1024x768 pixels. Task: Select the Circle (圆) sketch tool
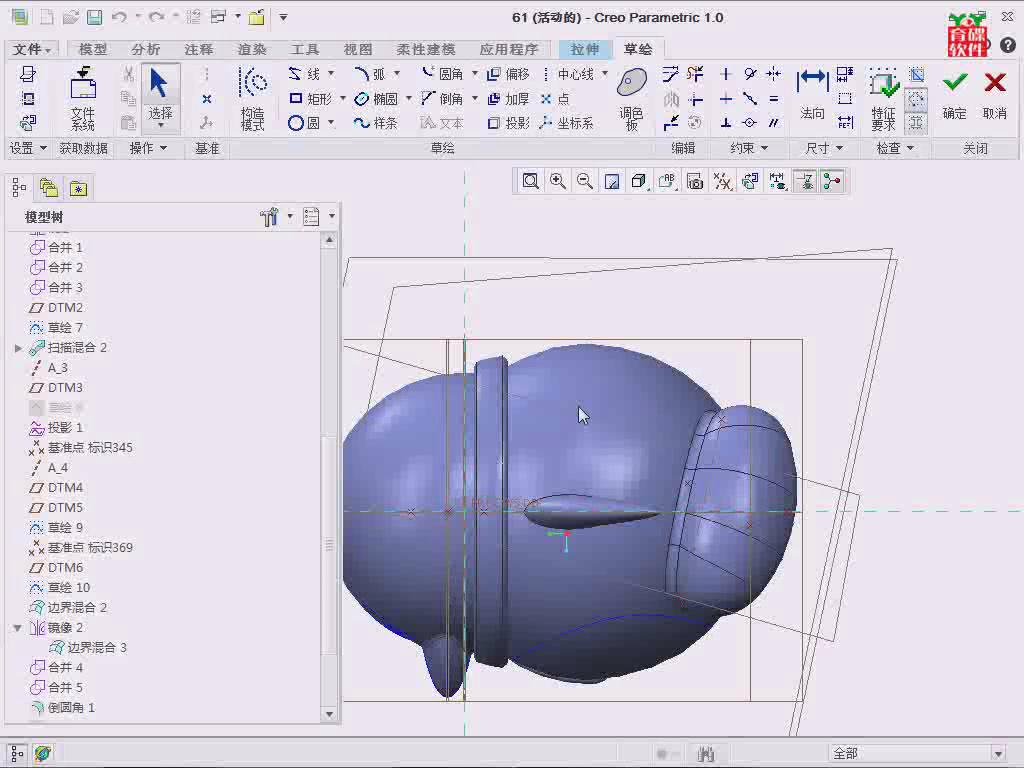pyautogui.click(x=304, y=123)
